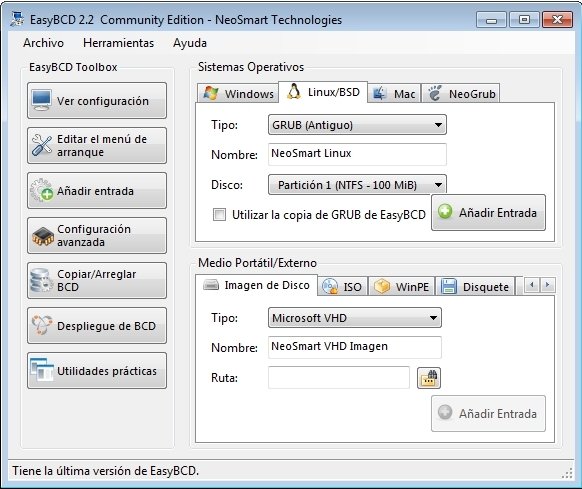
Task: Click status text 'Tiene la última versión de EasyBCD.'
Action: 106,471
